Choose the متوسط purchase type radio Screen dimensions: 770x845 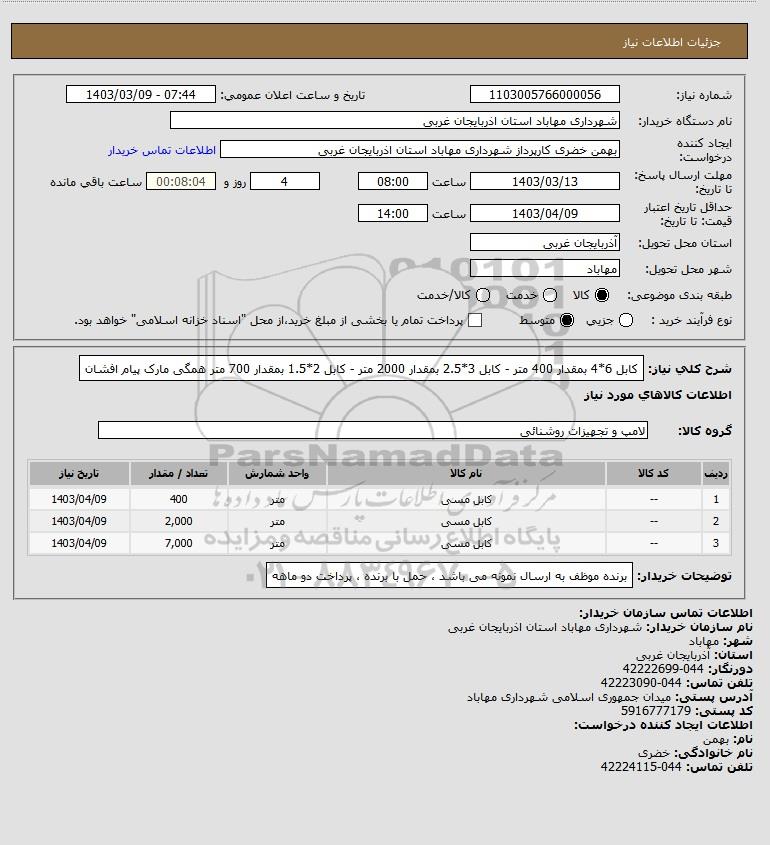tap(567, 321)
